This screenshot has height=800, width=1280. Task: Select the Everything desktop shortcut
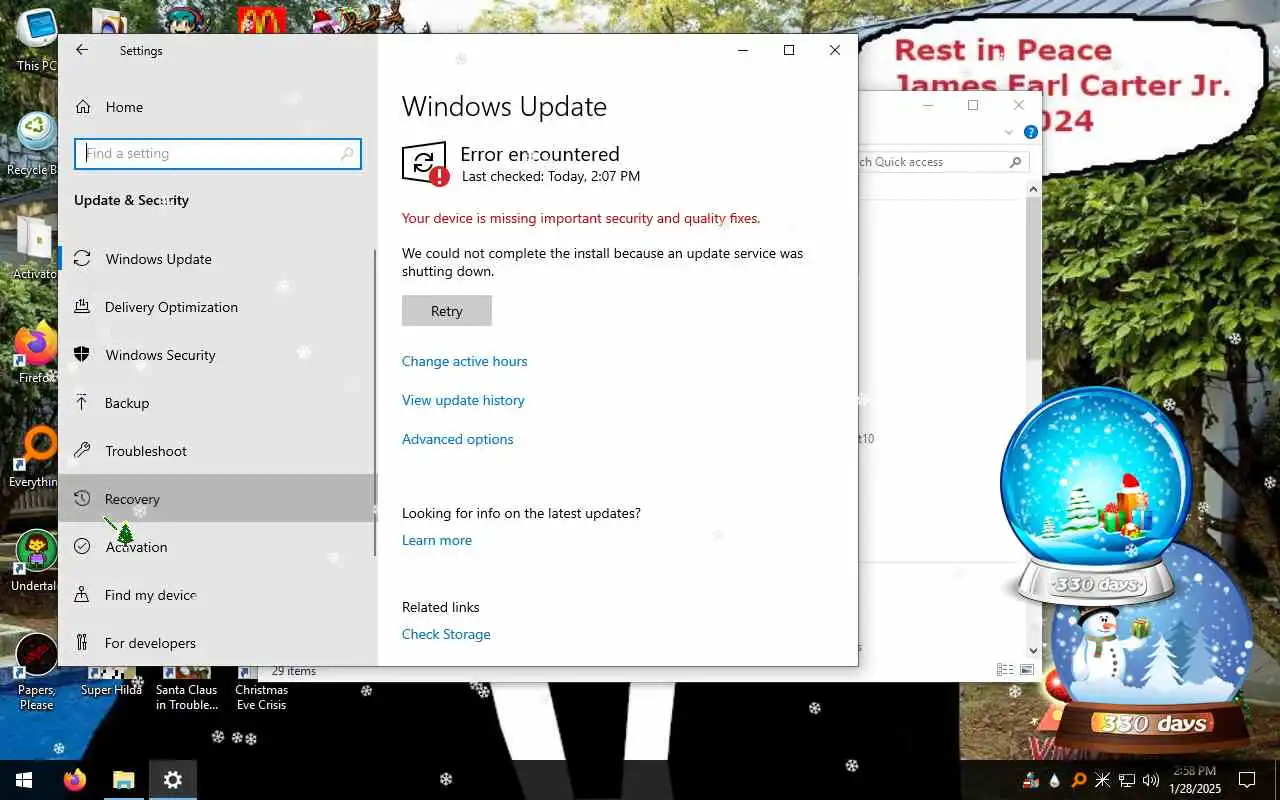36,457
